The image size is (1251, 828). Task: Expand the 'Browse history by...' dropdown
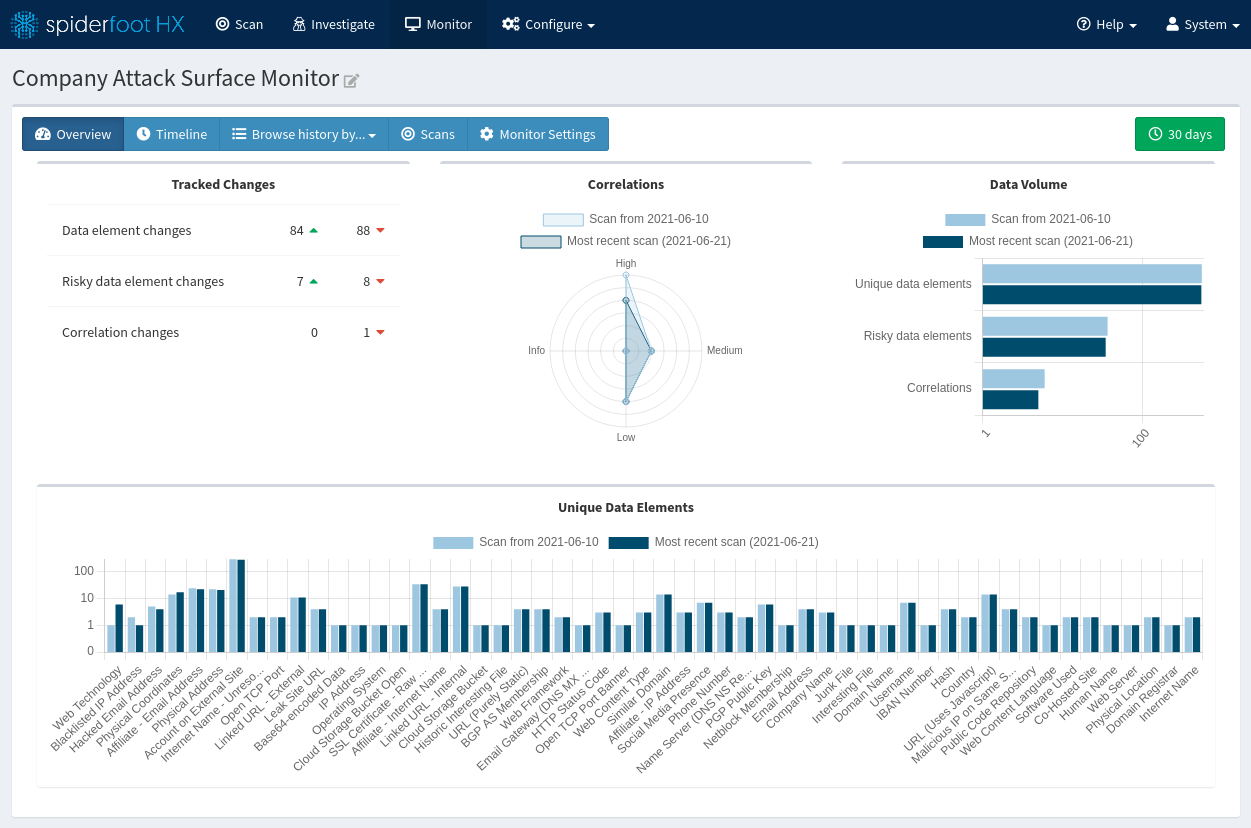(x=304, y=134)
